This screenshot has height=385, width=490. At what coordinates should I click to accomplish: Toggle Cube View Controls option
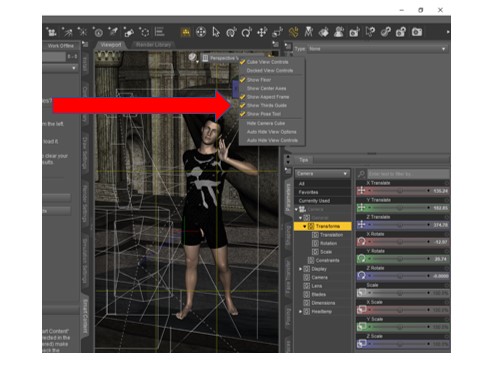267,62
